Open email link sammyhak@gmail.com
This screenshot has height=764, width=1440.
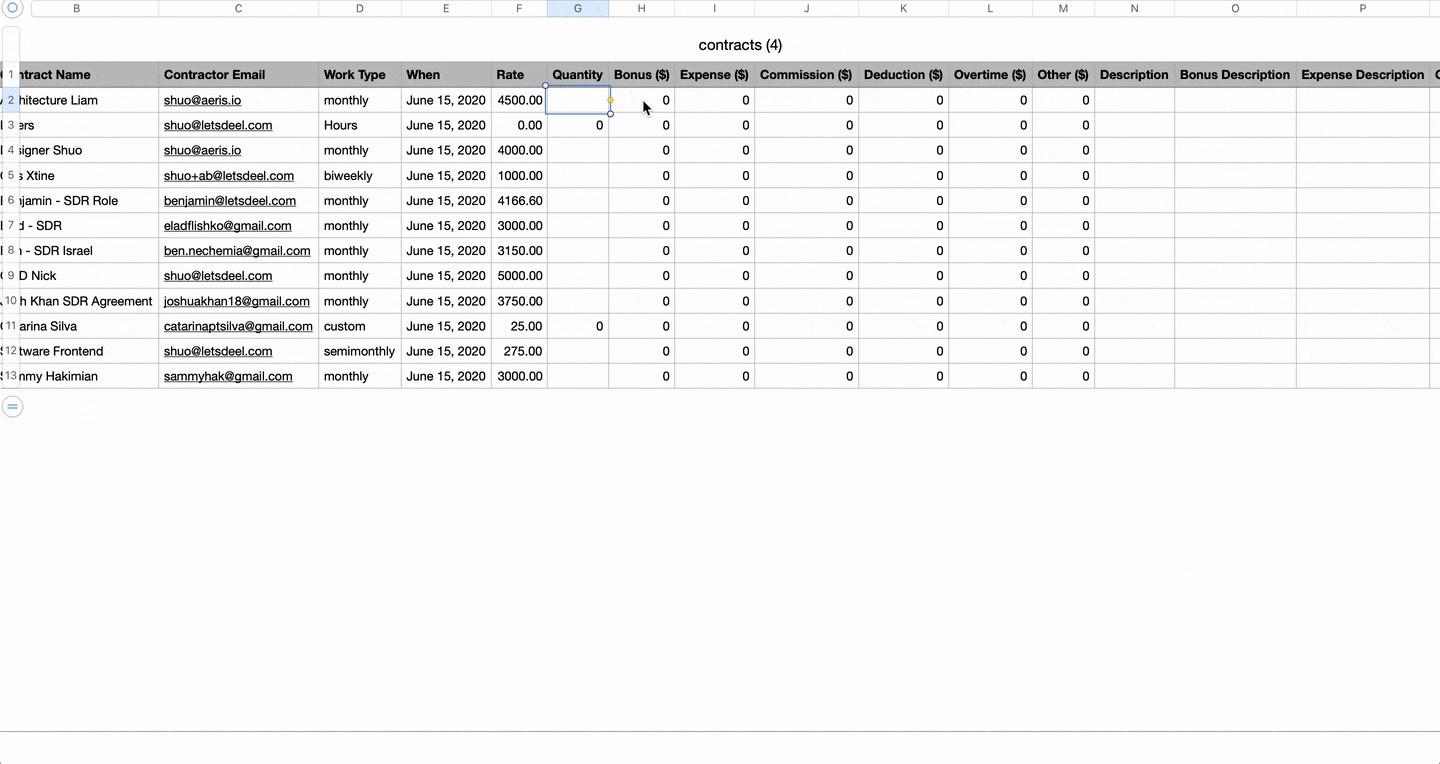[228, 376]
